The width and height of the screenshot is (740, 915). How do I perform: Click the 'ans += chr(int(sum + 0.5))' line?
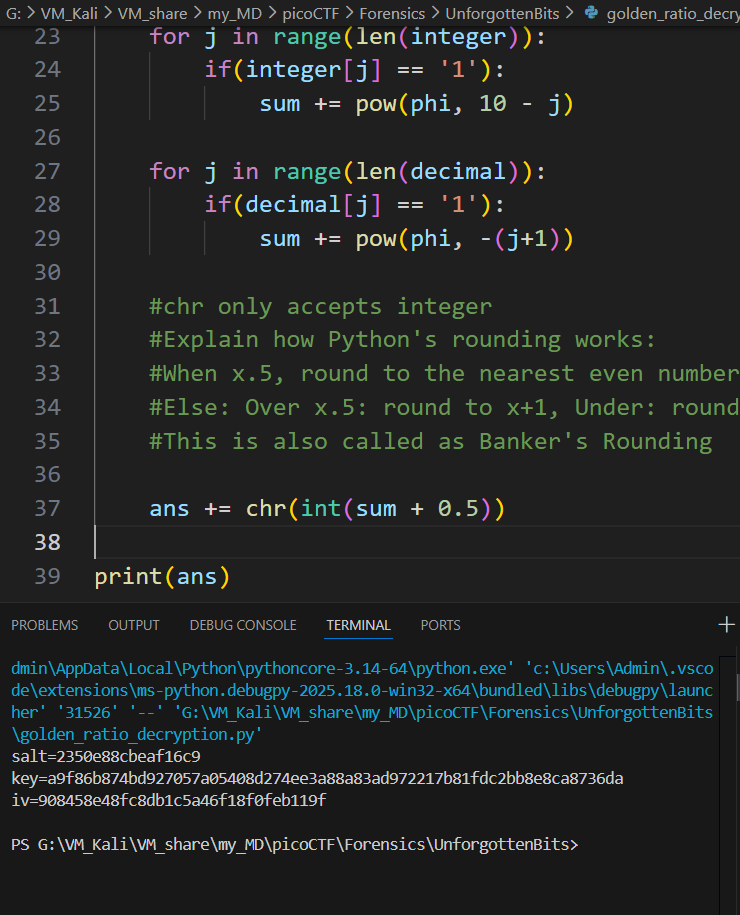[327, 508]
